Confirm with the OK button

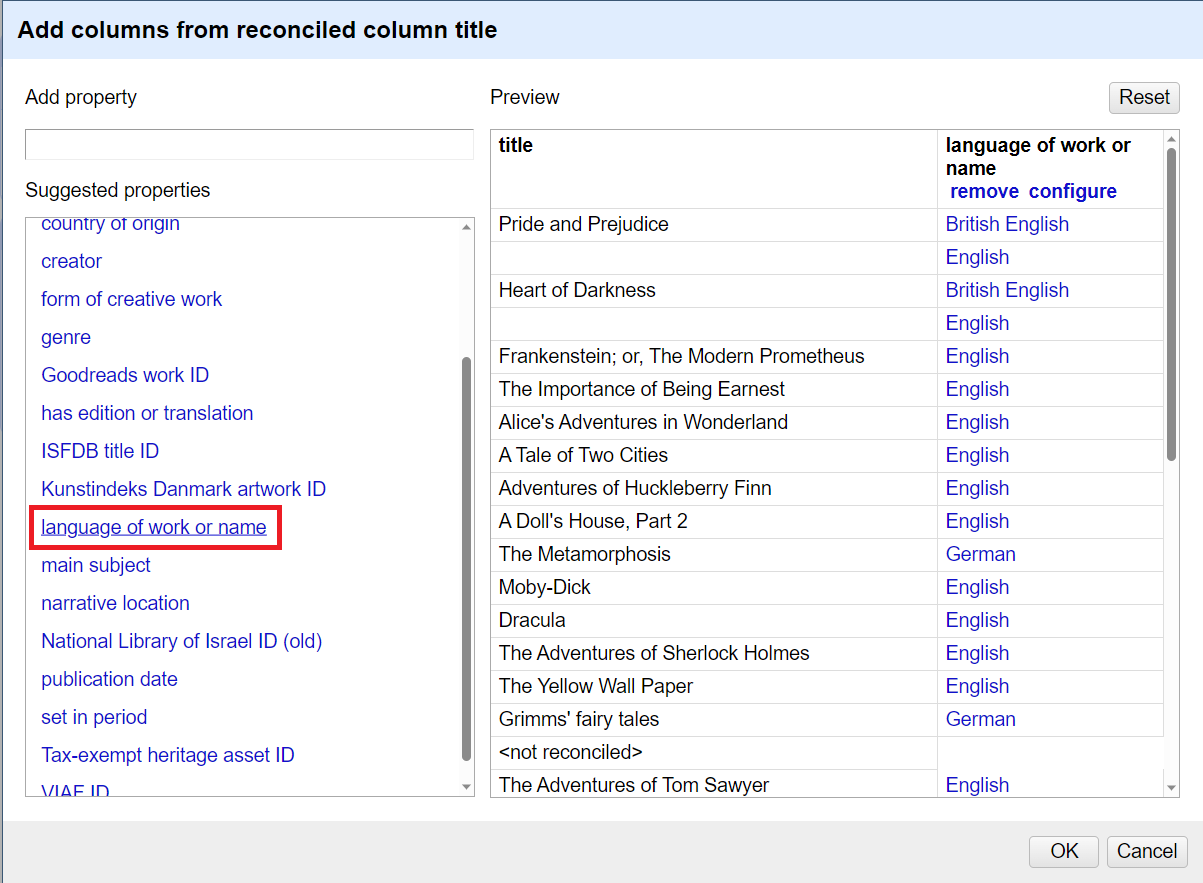(1063, 851)
